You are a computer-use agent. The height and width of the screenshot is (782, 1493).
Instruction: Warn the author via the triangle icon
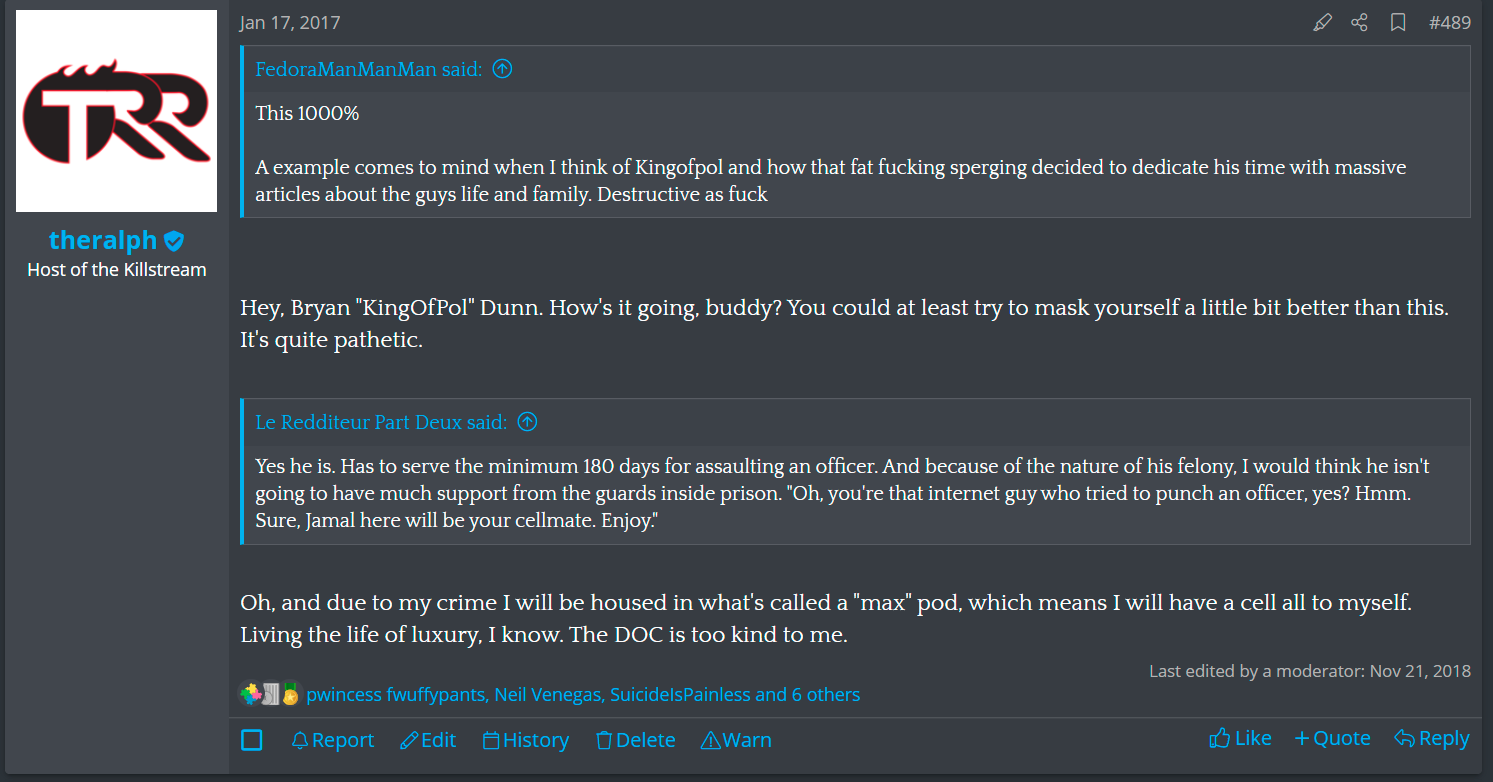(736, 740)
